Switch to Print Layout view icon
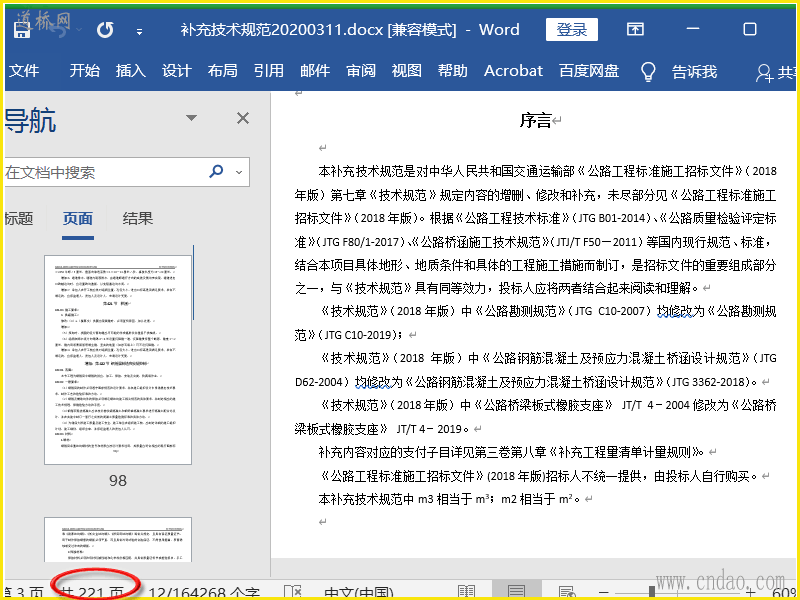The width and height of the screenshot is (800, 600). point(516,592)
